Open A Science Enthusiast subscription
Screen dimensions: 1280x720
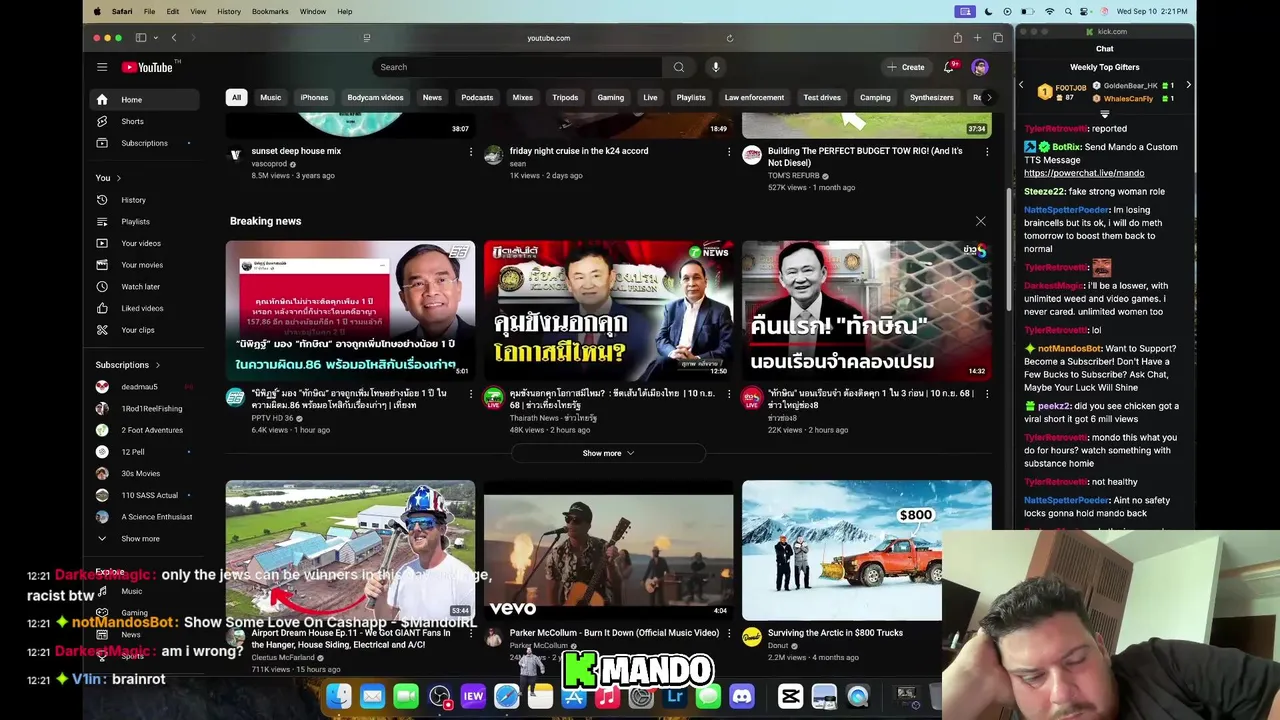click(157, 517)
